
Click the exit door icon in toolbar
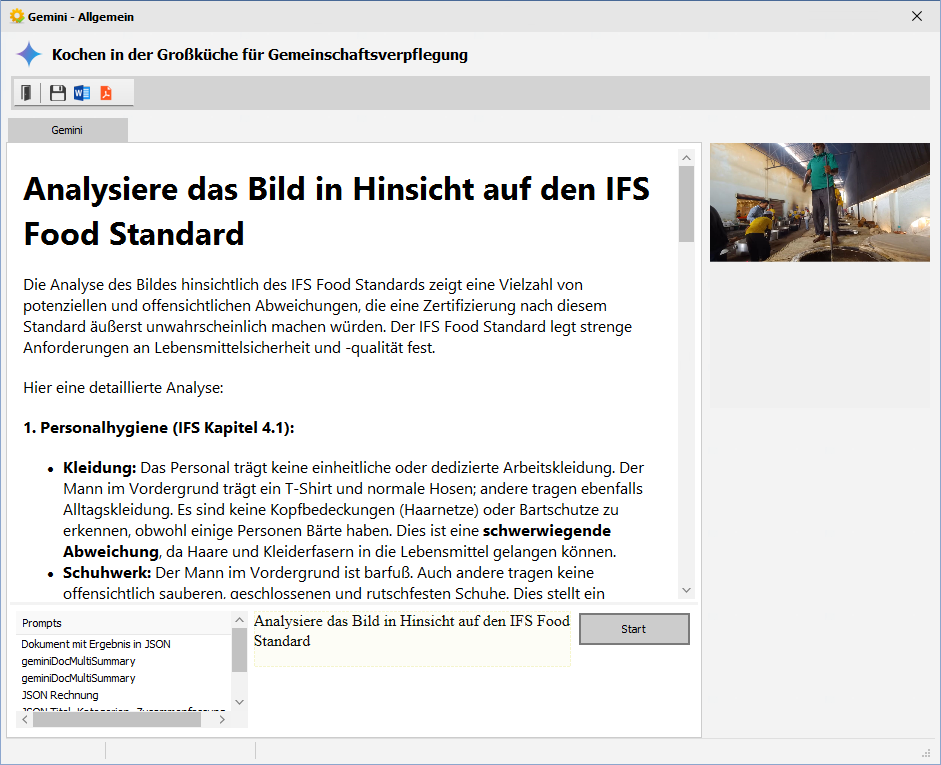(27, 93)
